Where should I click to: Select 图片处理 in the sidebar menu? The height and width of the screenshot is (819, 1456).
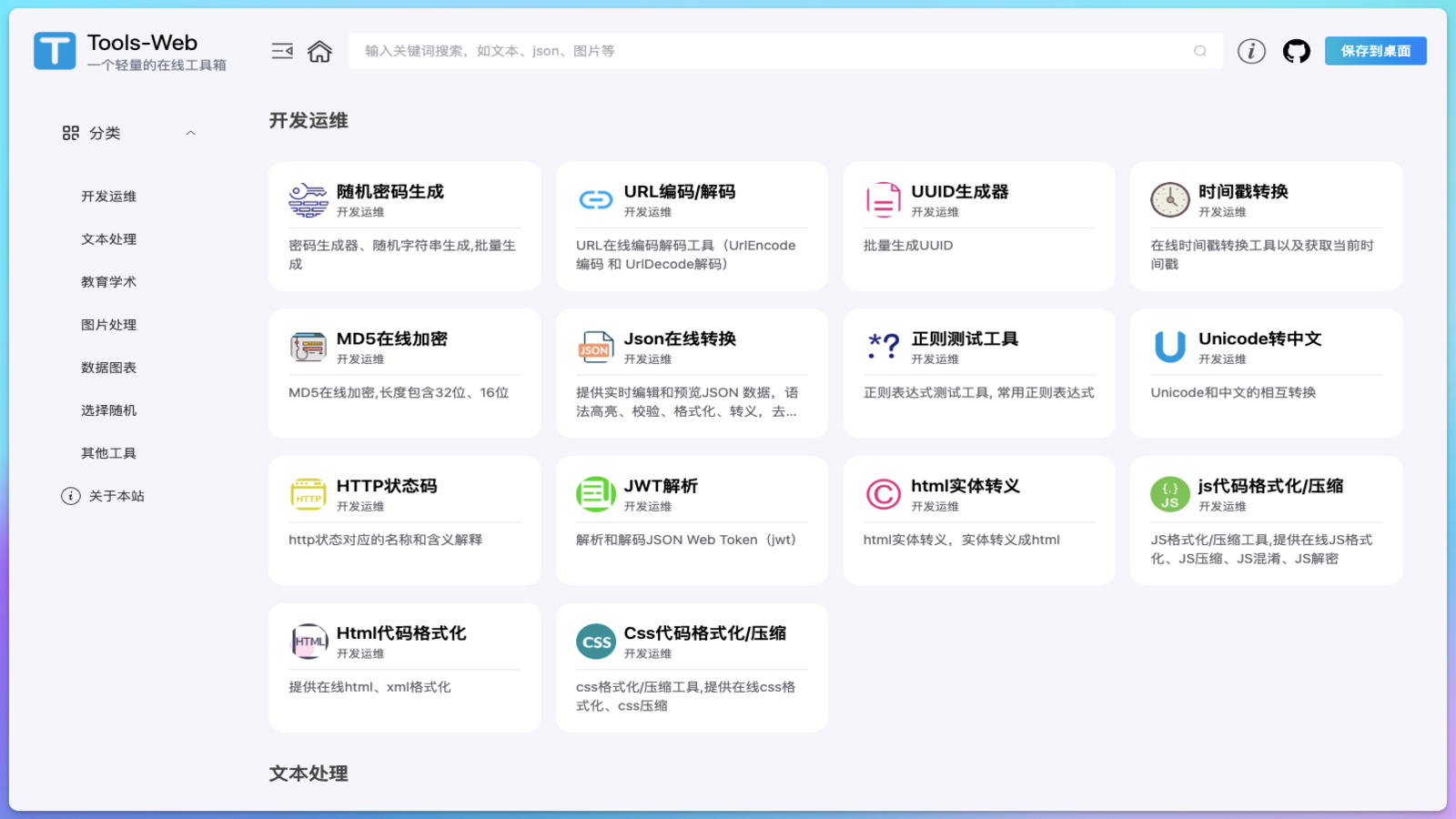point(107,324)
